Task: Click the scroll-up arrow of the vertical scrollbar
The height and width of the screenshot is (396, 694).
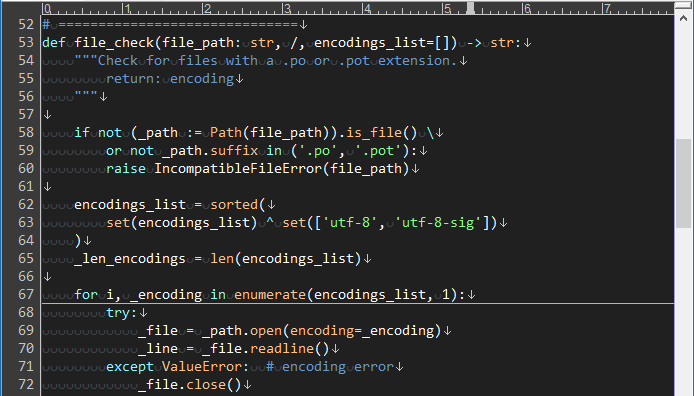Action: [683, 19]
